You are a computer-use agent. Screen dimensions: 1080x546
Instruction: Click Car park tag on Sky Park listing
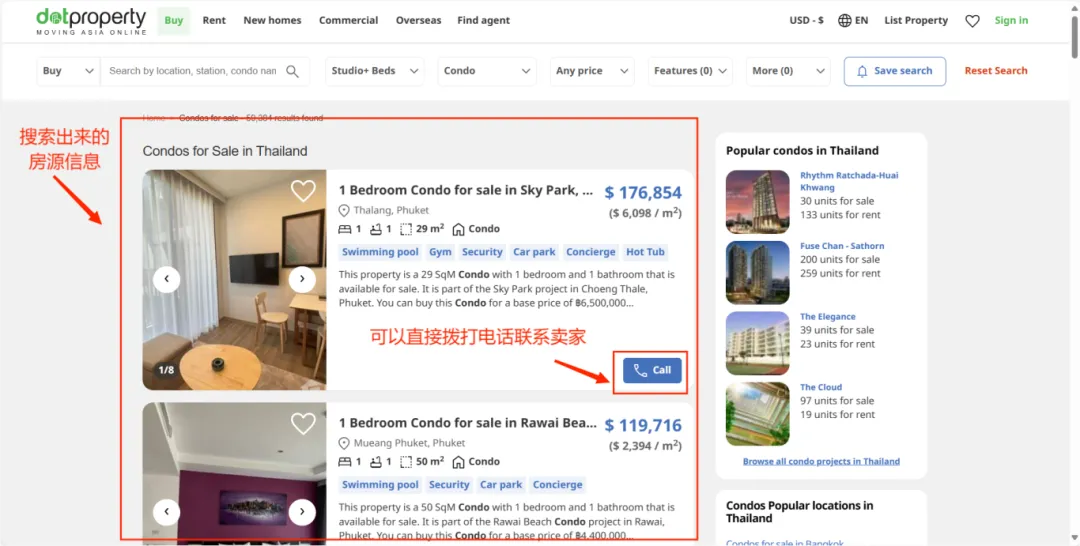click(534, 252)
